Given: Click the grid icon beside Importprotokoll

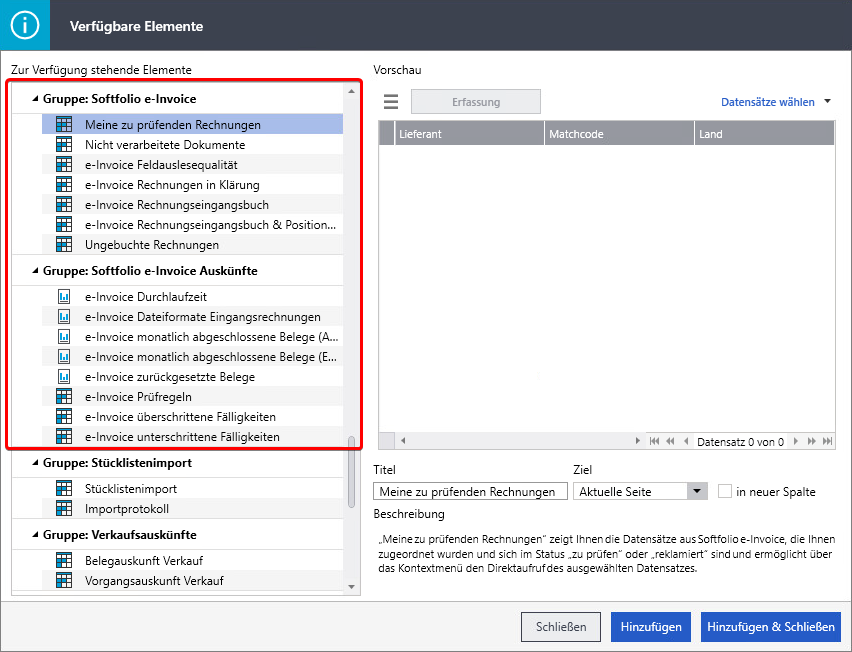Looking at the screenshot, I should [x=64, y=509].
